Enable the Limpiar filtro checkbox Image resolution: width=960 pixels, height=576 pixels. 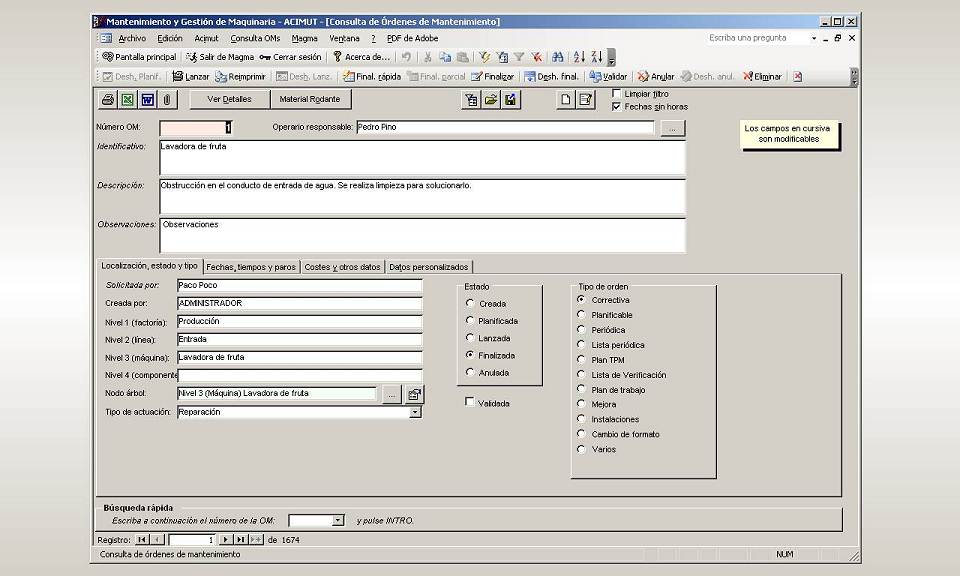(617, 94)
